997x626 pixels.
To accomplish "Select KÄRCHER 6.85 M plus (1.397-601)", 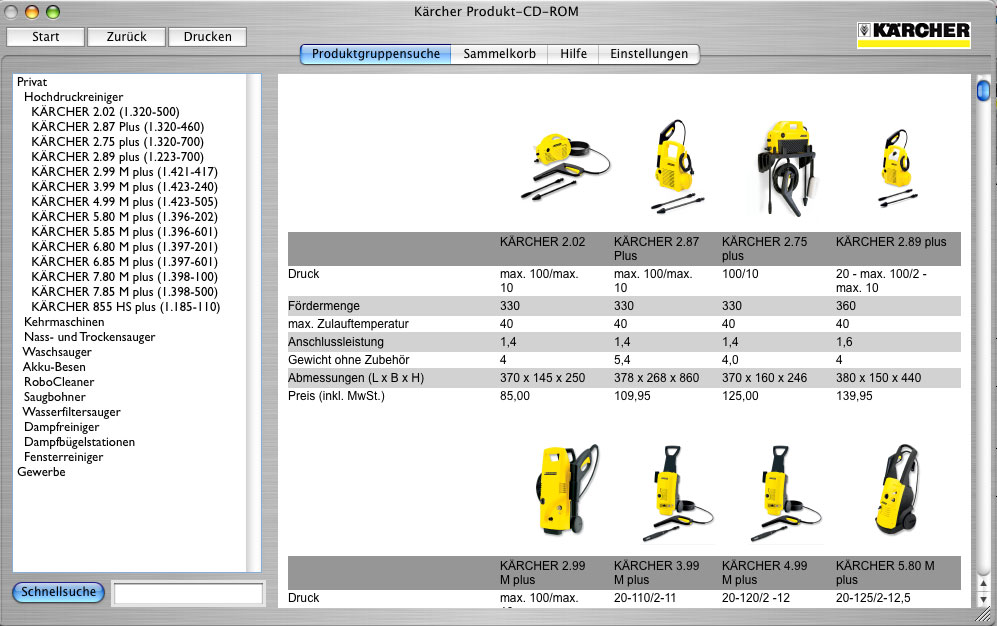I will pos(125,262).
